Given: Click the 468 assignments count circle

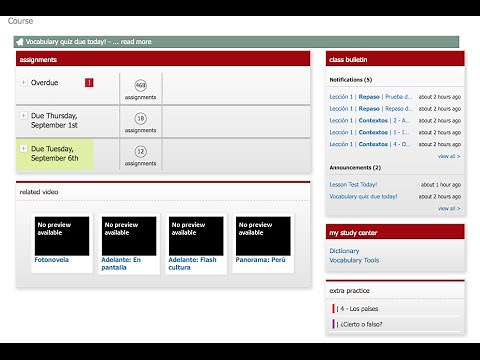Looking at the screenshot, I should pyautogui.click(x=141, y=85).
